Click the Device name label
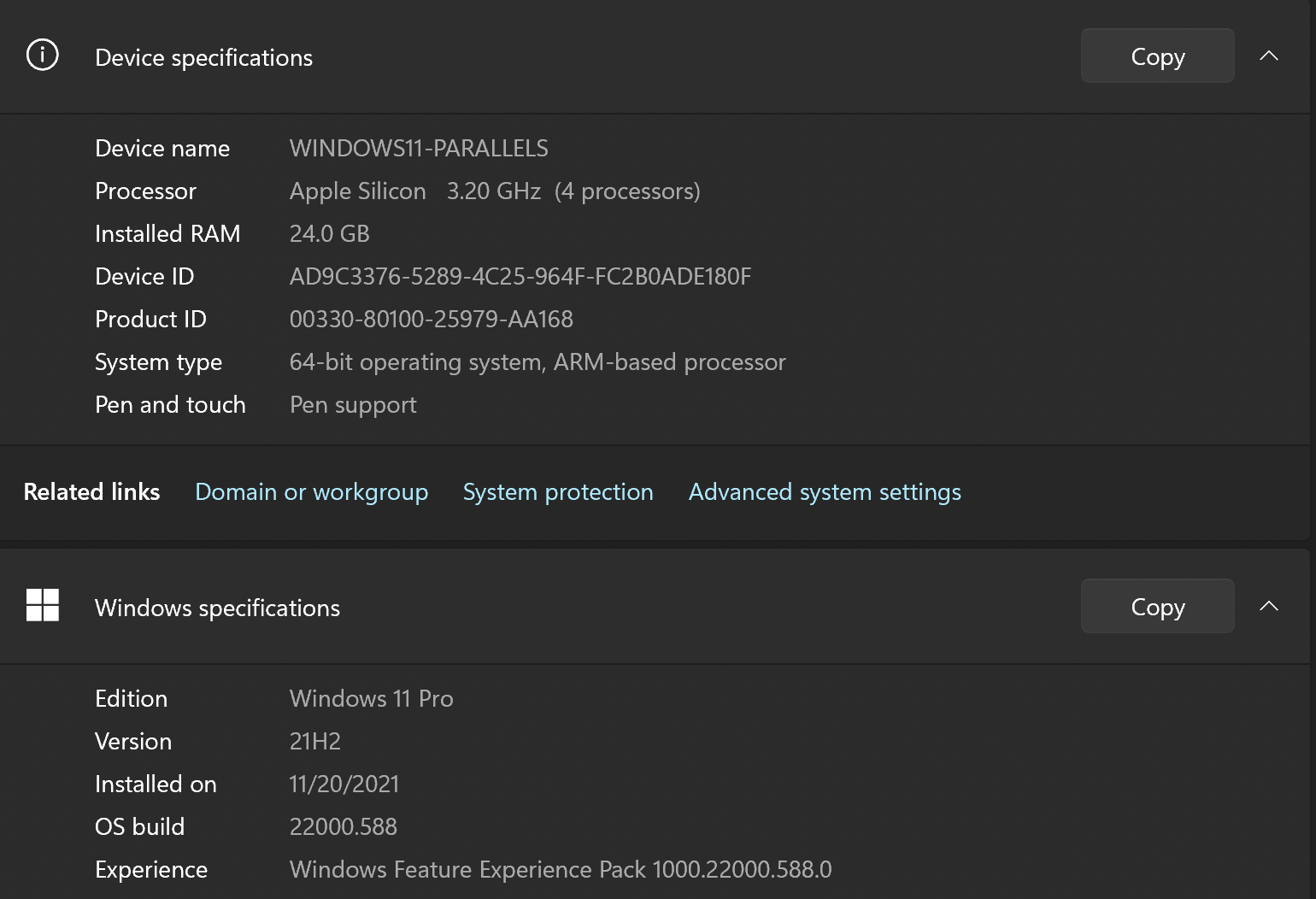This screenshot has height=899, width=1316. pyautogui.click(x=162, y=149)
